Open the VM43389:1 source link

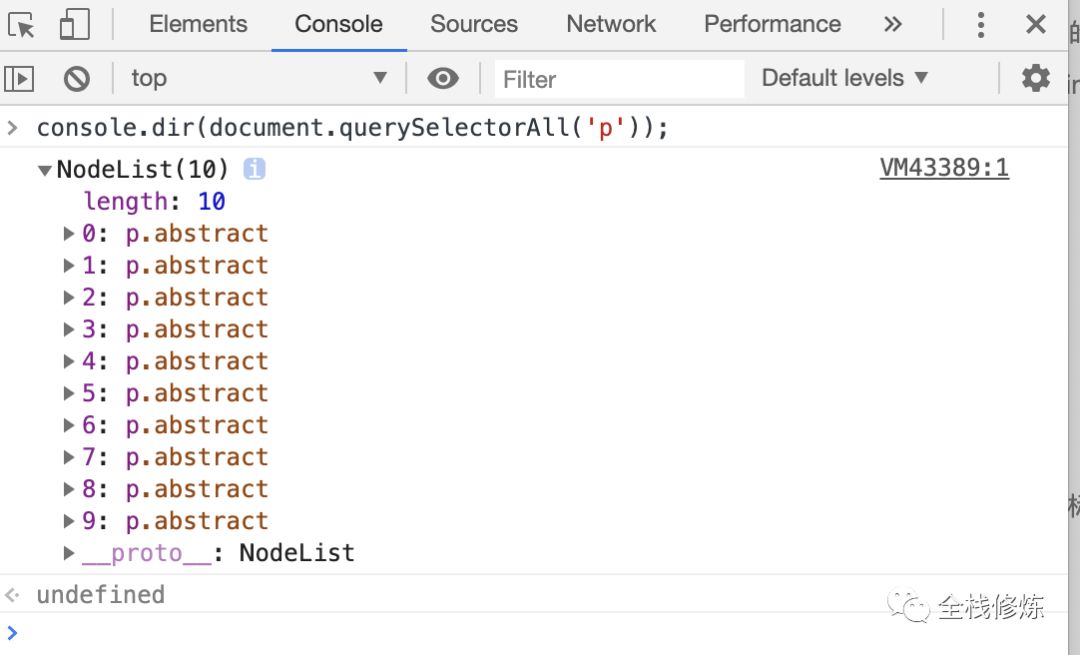tap(944, 168)
